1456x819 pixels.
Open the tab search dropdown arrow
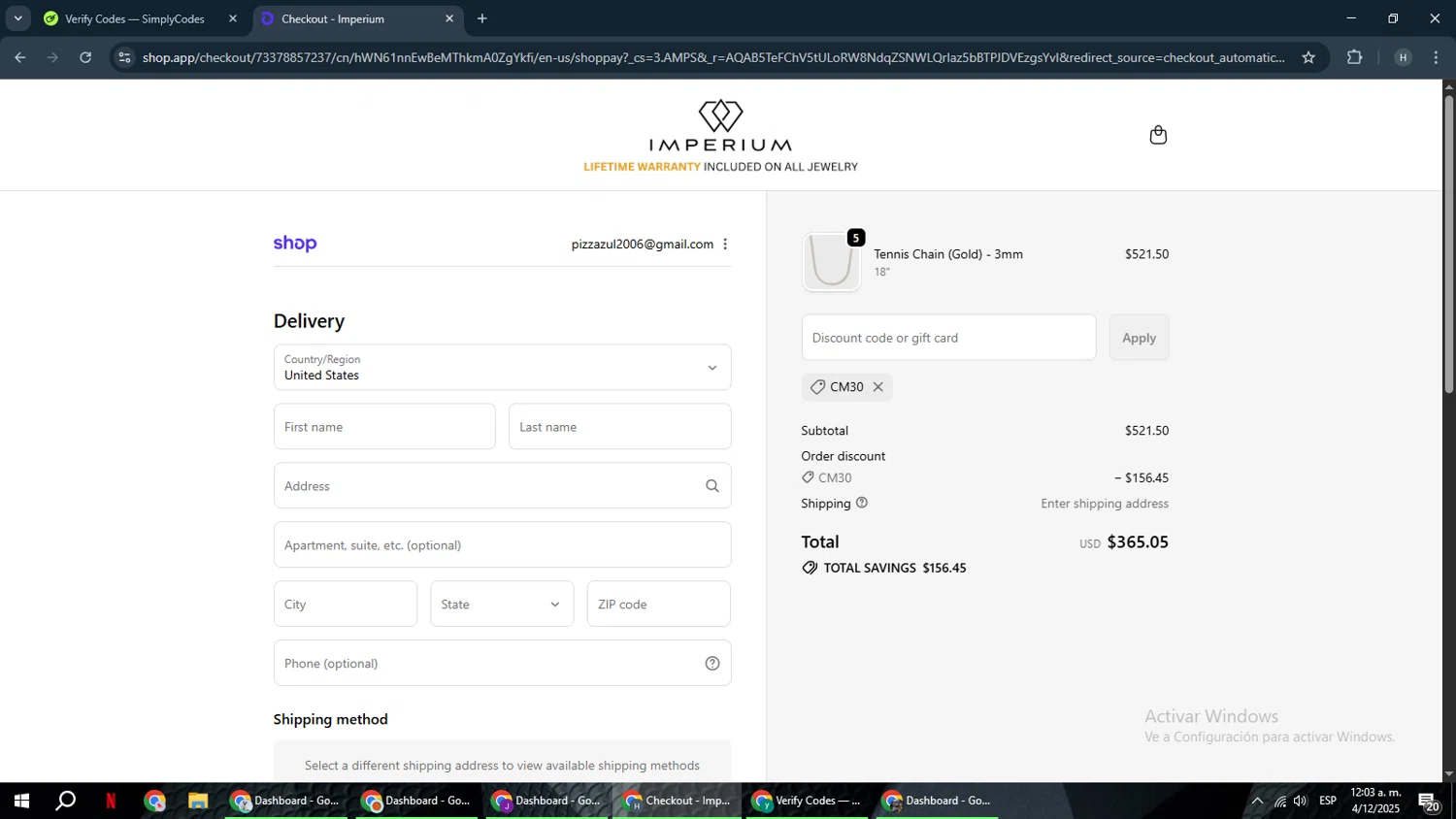(17, 18)
